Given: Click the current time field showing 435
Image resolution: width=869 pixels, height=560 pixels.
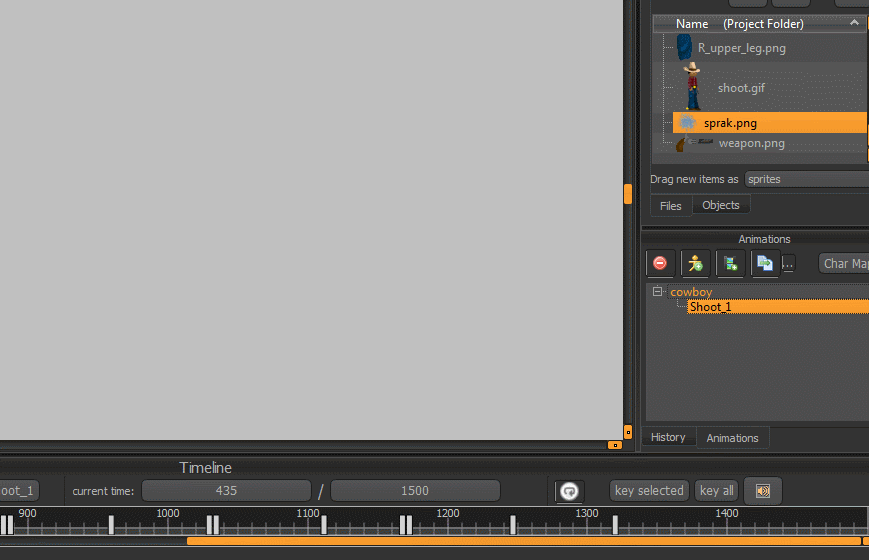Looking at the screenshot, I should pyautogui.click(x=226, y=491).
